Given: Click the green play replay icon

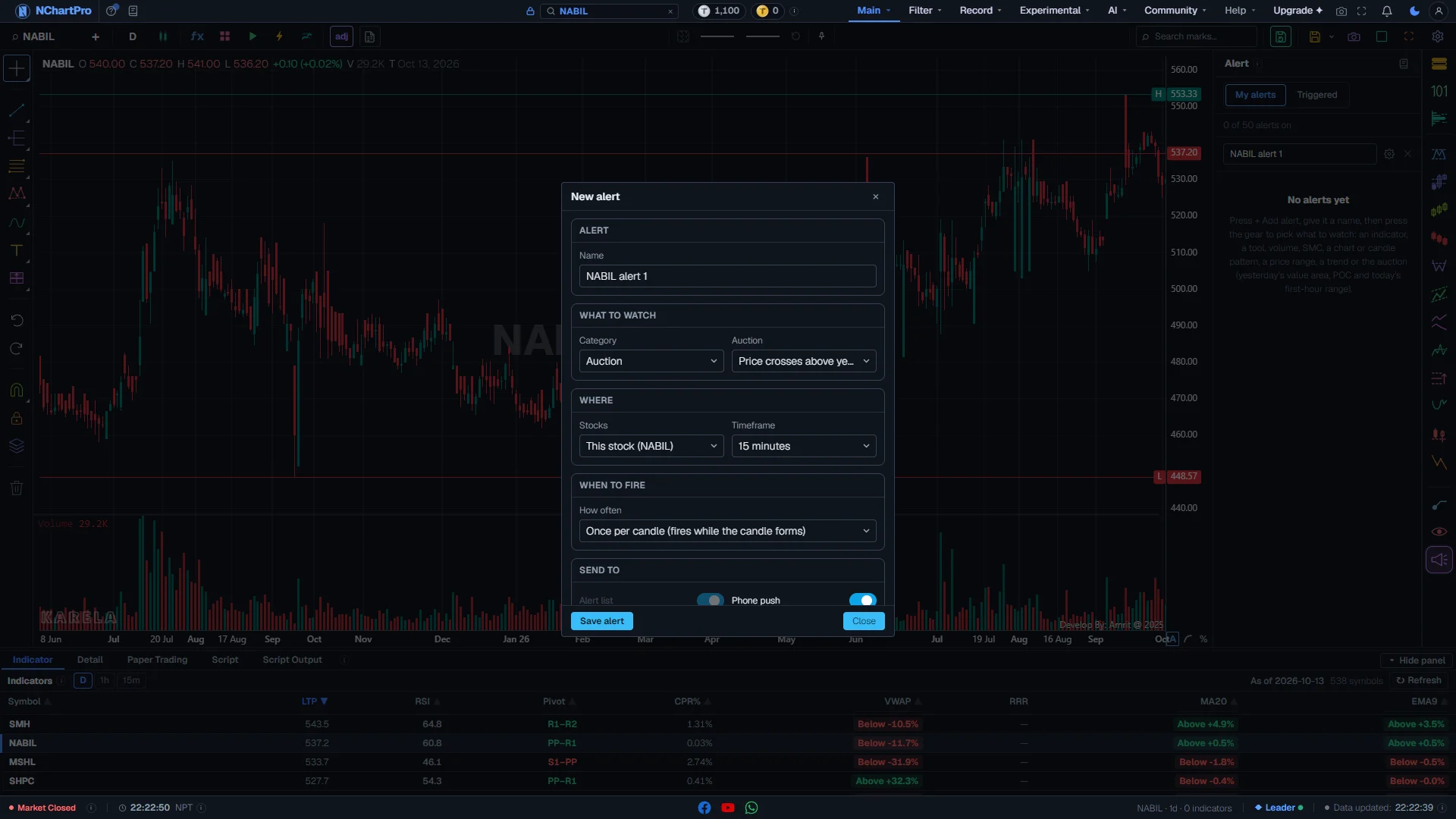Looking at the screenshot, I should [x=253, y=36].
